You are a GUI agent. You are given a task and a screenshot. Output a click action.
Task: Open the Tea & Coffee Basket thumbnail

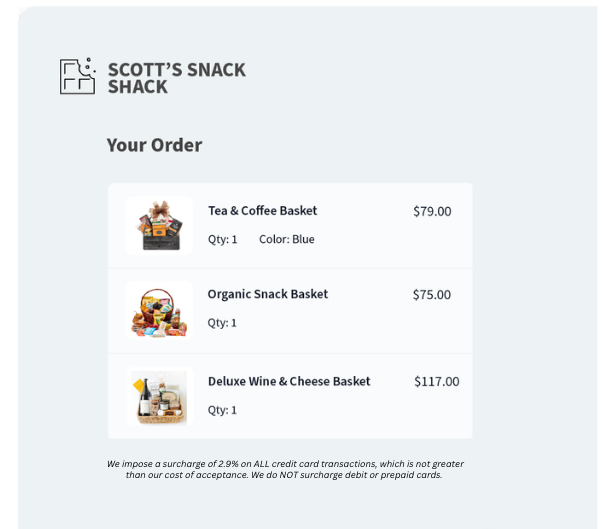159,225
